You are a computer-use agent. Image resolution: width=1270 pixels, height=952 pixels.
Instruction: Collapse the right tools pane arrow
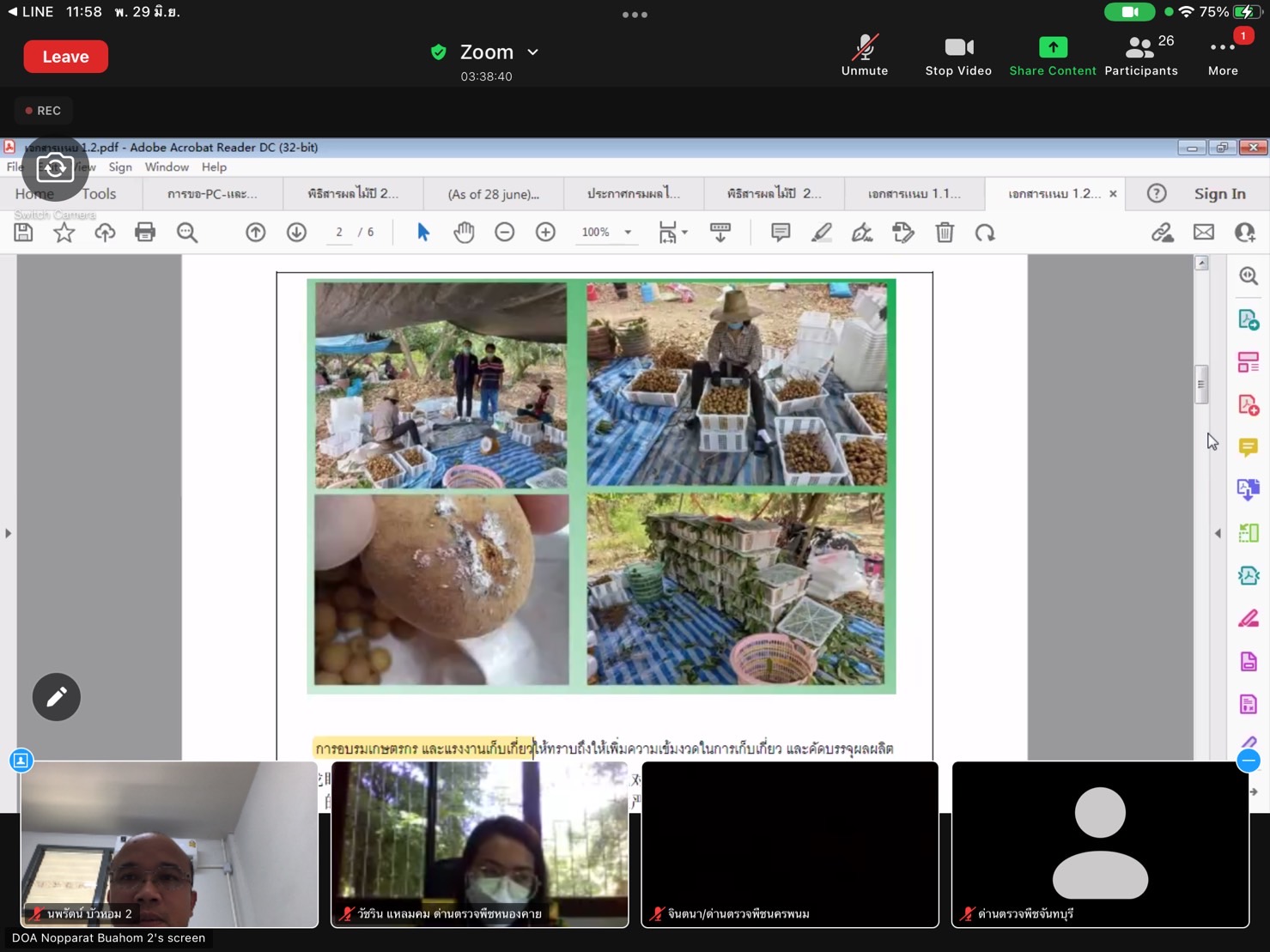1218,533
